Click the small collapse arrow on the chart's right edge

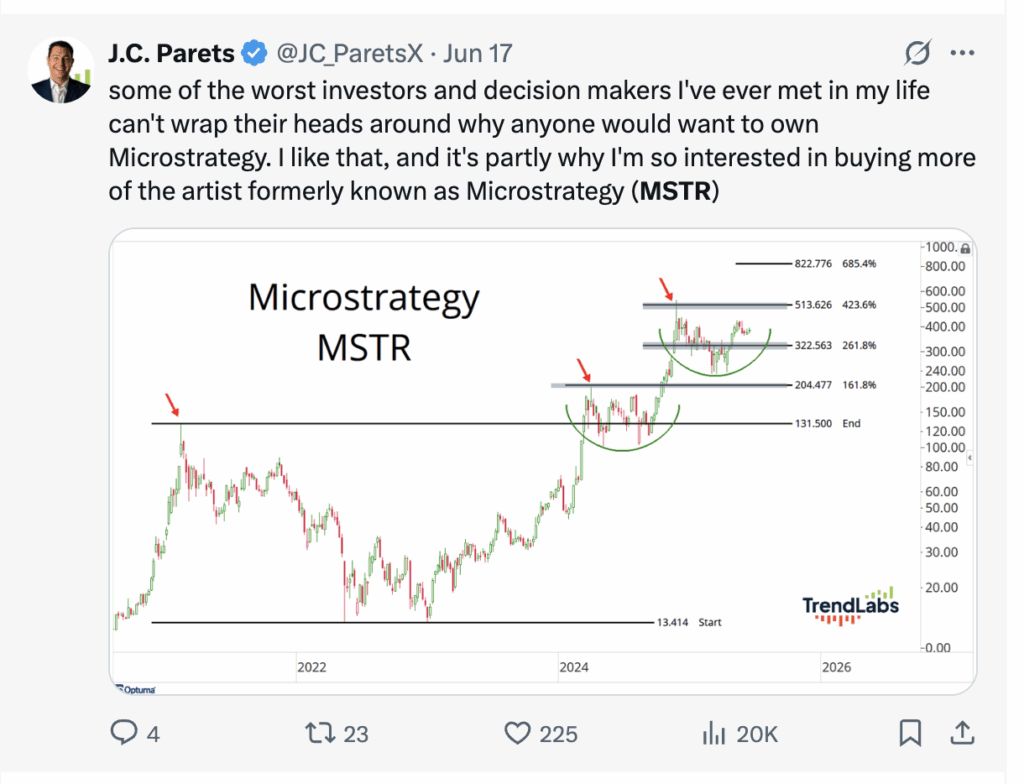[970, 458]
